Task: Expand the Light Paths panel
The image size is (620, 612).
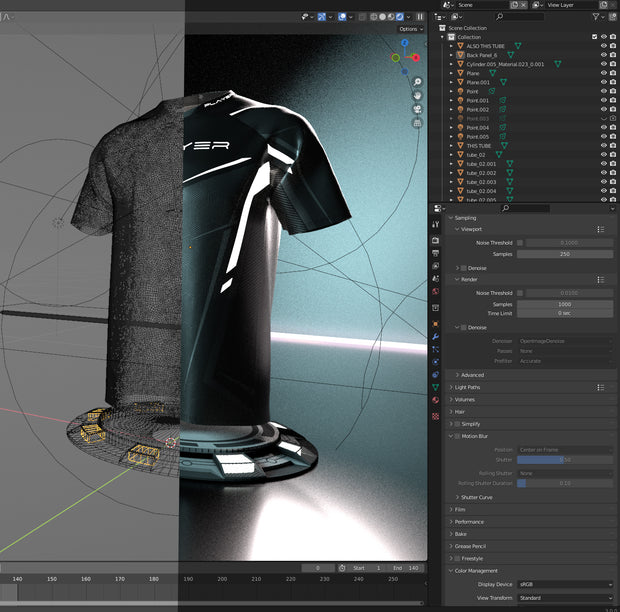Action: point(467,387)
